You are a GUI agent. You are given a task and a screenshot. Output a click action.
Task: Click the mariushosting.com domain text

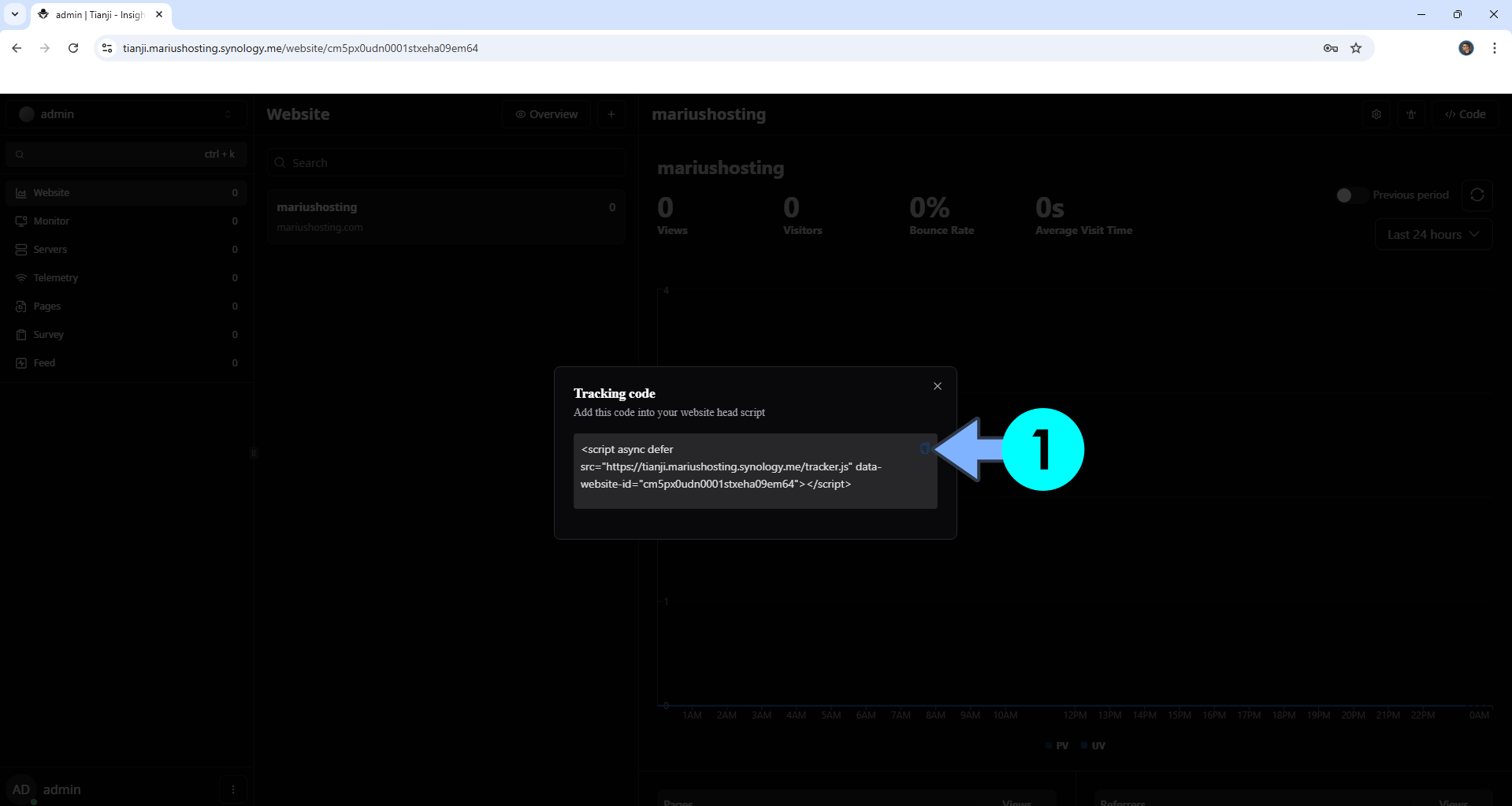(x=320, y=227)
